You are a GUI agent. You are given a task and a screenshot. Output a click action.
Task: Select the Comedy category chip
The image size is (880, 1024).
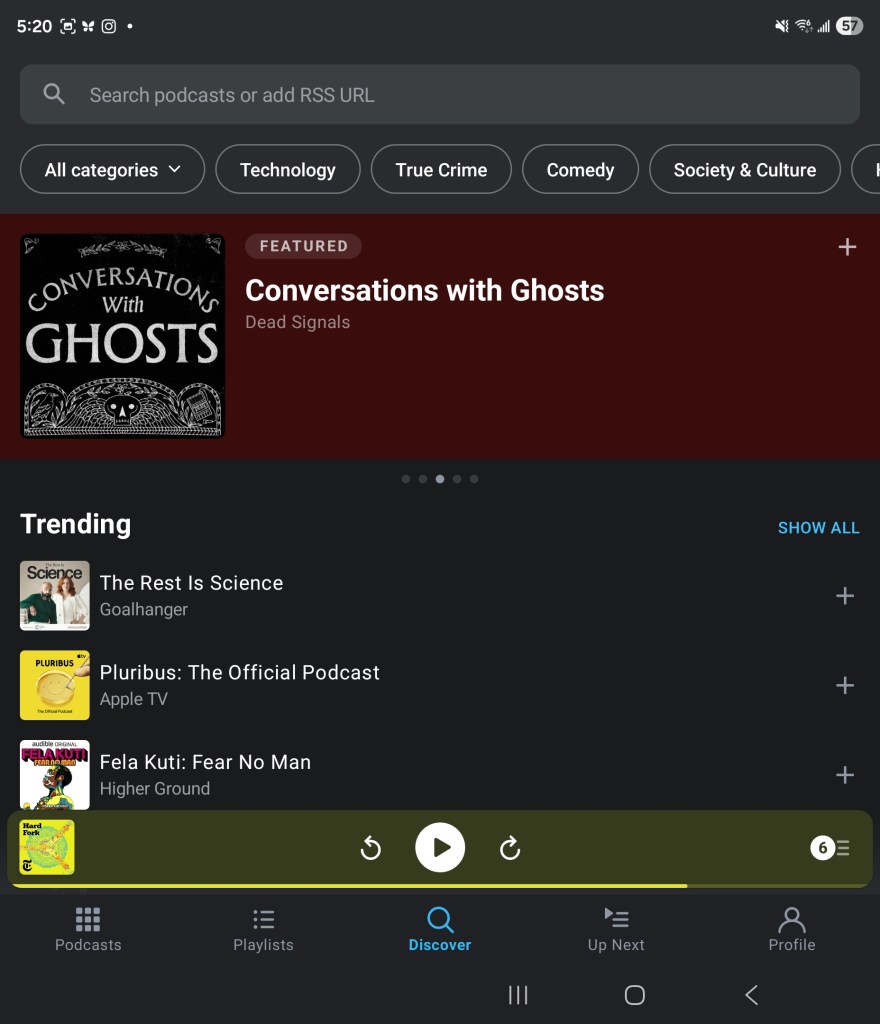pos(580,170)
